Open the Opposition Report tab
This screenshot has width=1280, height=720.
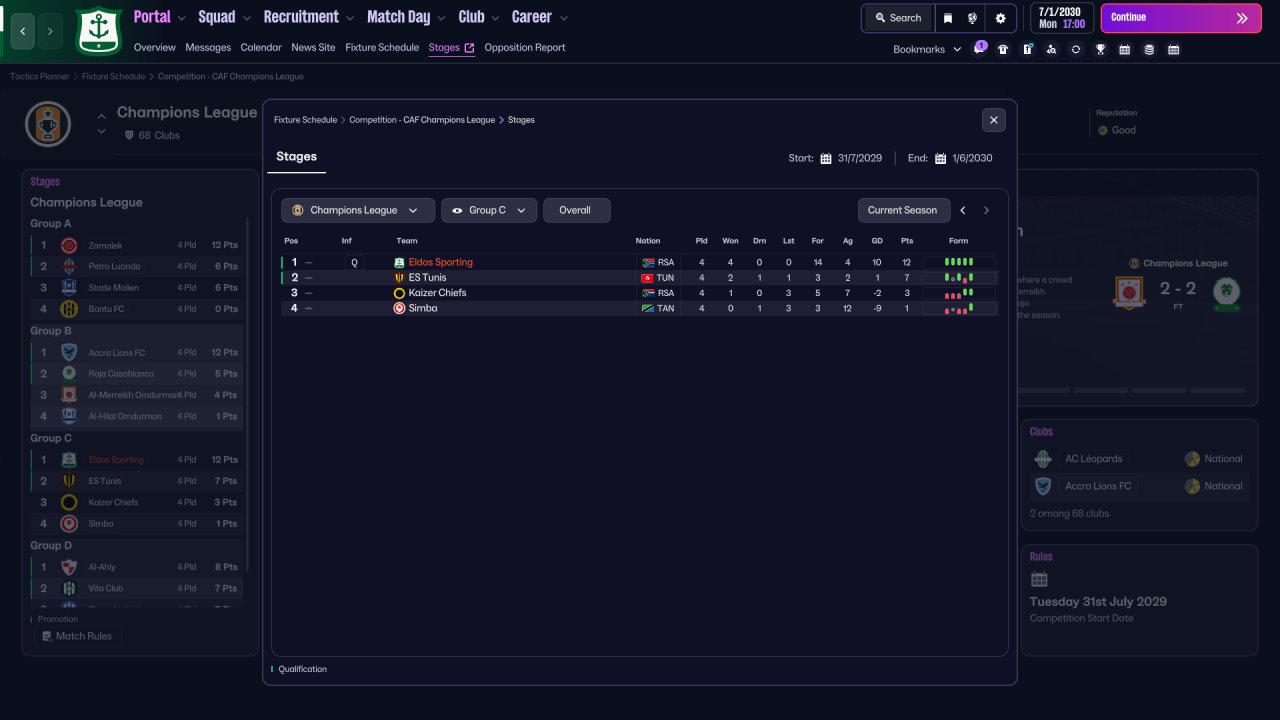(525, 48)
